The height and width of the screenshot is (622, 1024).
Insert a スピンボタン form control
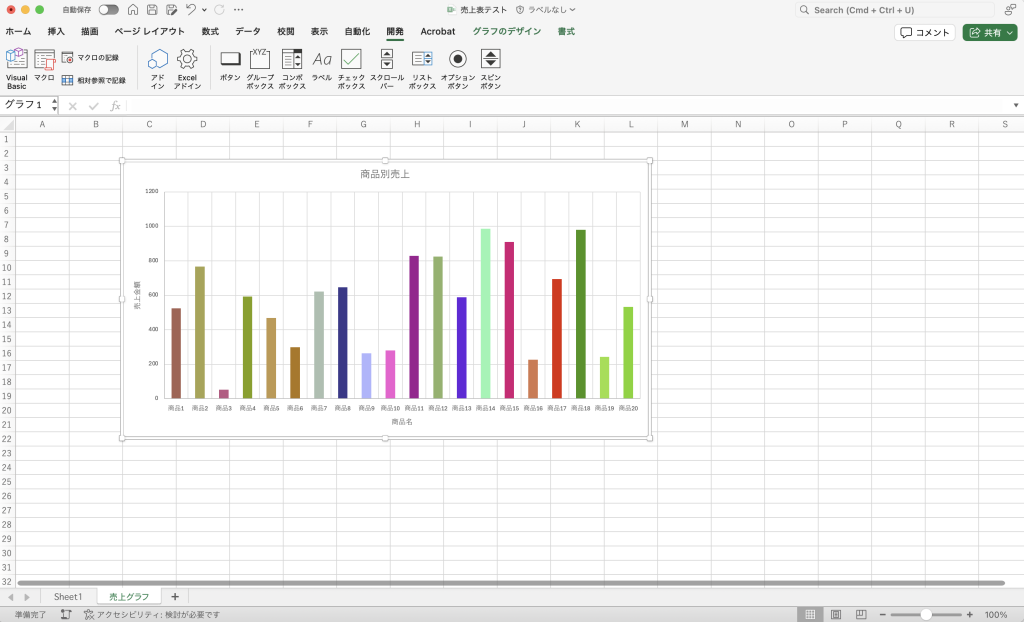[490, 67]
